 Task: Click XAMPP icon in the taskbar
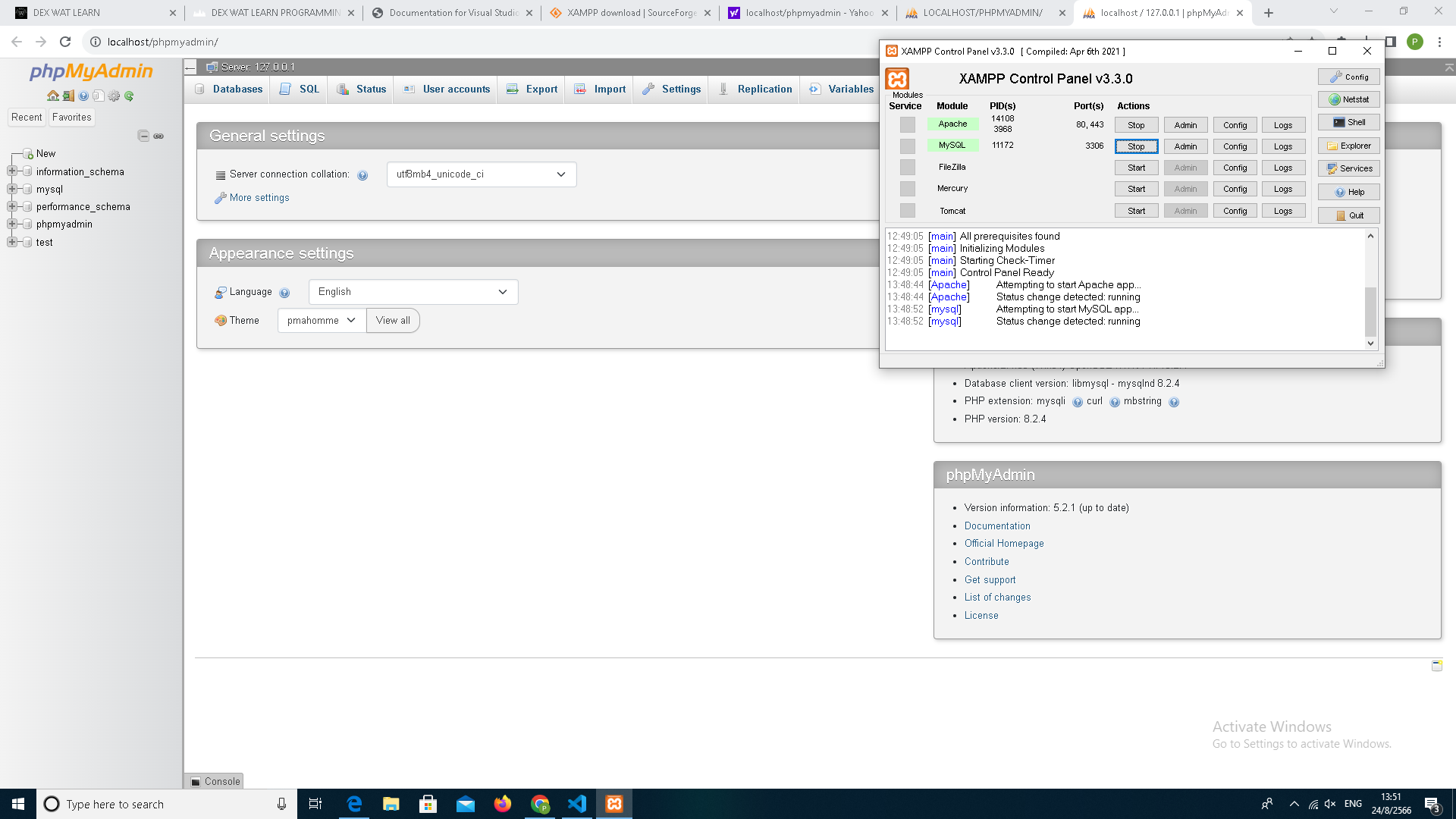tap(614, 804)
